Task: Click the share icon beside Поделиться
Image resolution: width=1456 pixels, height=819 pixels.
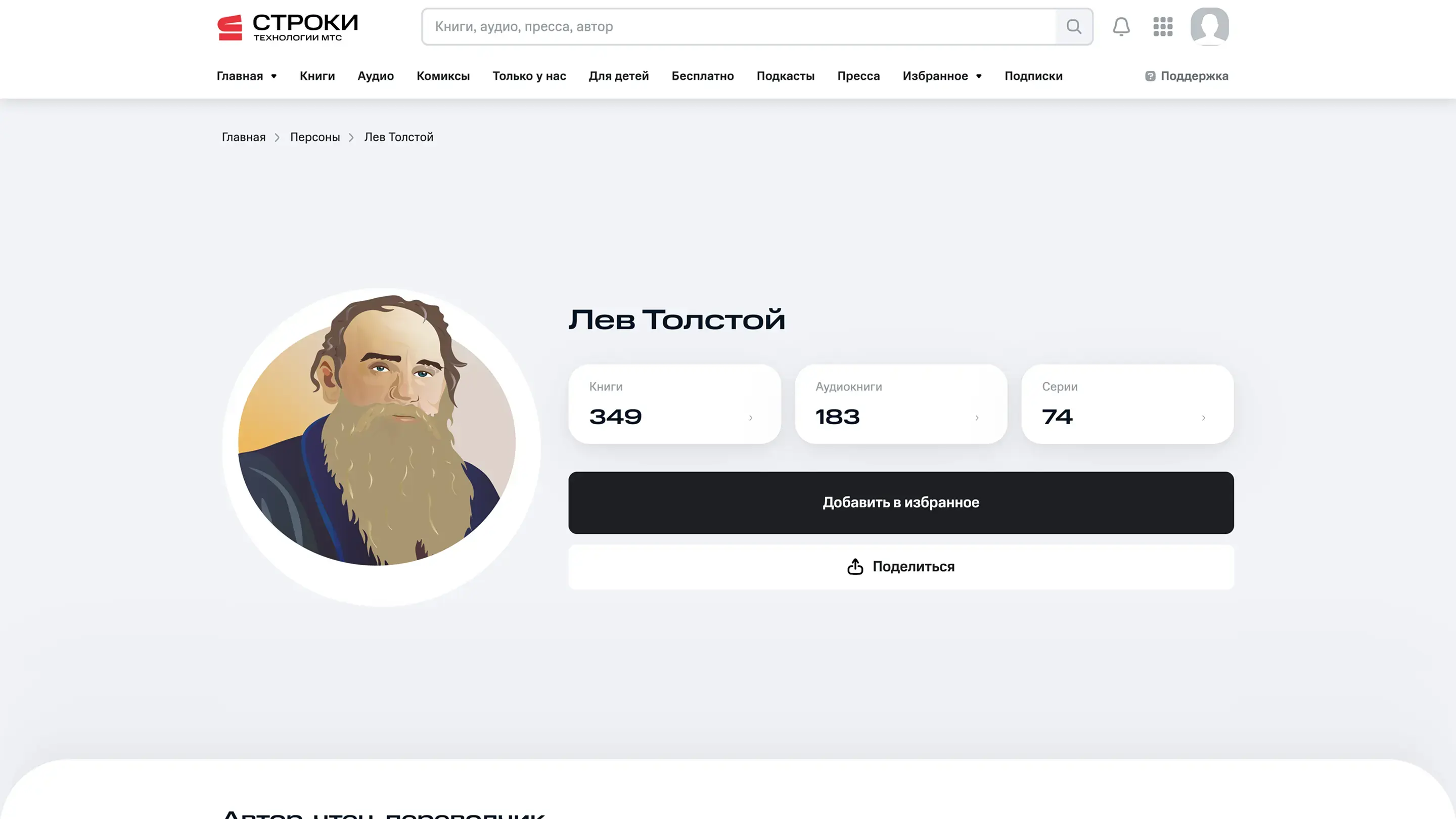Action: [855, 567]
